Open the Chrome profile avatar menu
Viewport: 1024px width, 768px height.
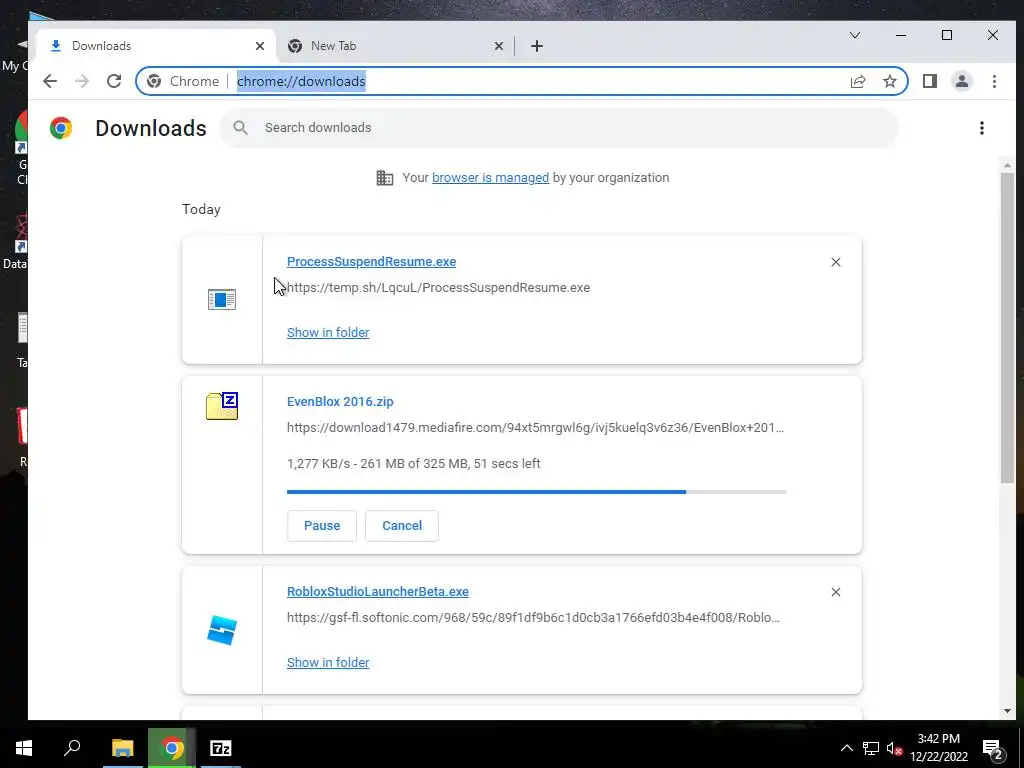click(962, 81)
